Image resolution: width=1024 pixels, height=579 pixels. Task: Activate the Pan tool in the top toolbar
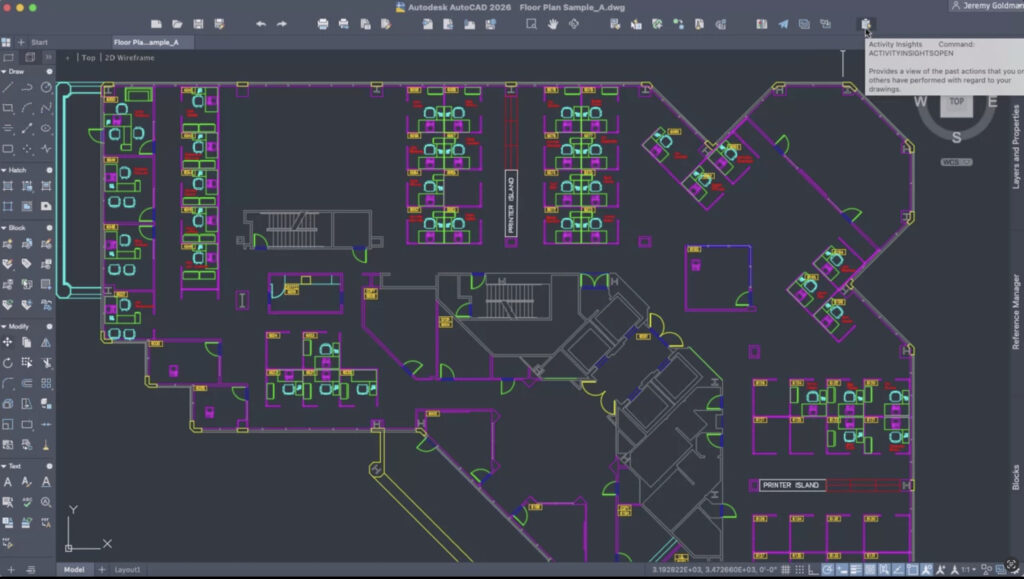coord(551,24)
